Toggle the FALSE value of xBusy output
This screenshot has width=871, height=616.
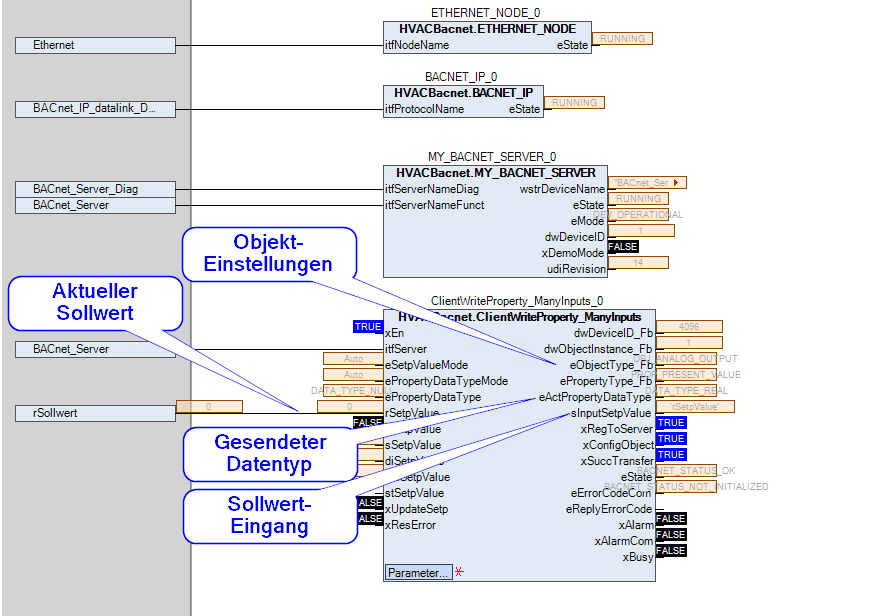tap(671, 551)
